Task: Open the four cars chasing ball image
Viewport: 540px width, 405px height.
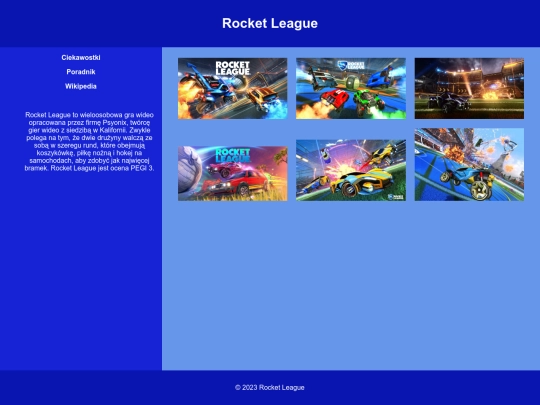Action: tap(351, 89)
